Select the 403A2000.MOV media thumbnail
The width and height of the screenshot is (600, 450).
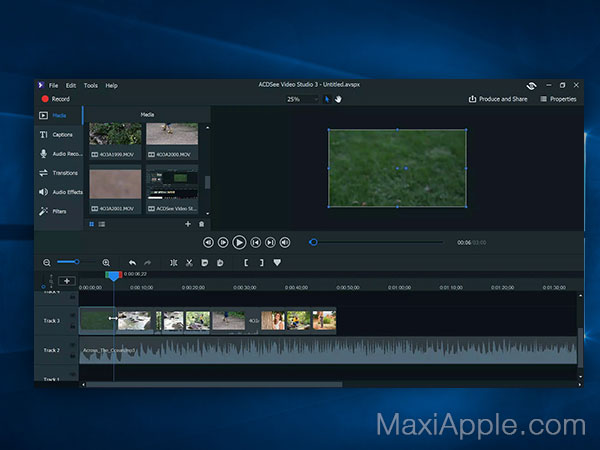(172, 140)
